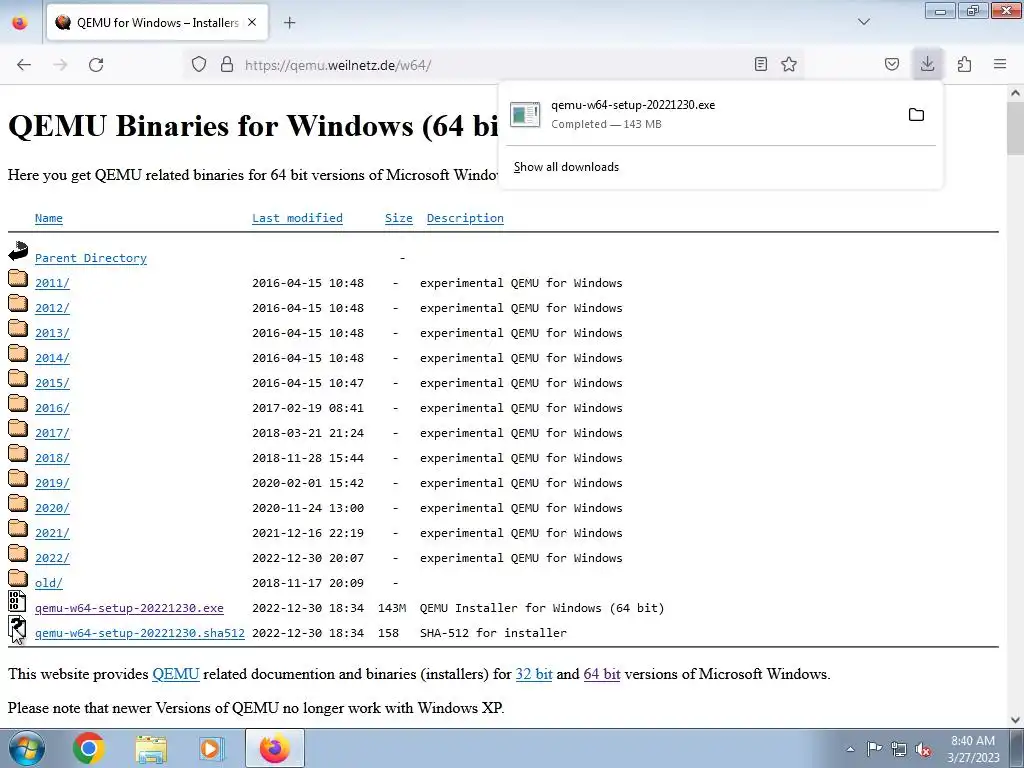This screenshot has width=1024, height=768.
Task: Toggle reader view icon in address bar
Action: coord(760,64)
